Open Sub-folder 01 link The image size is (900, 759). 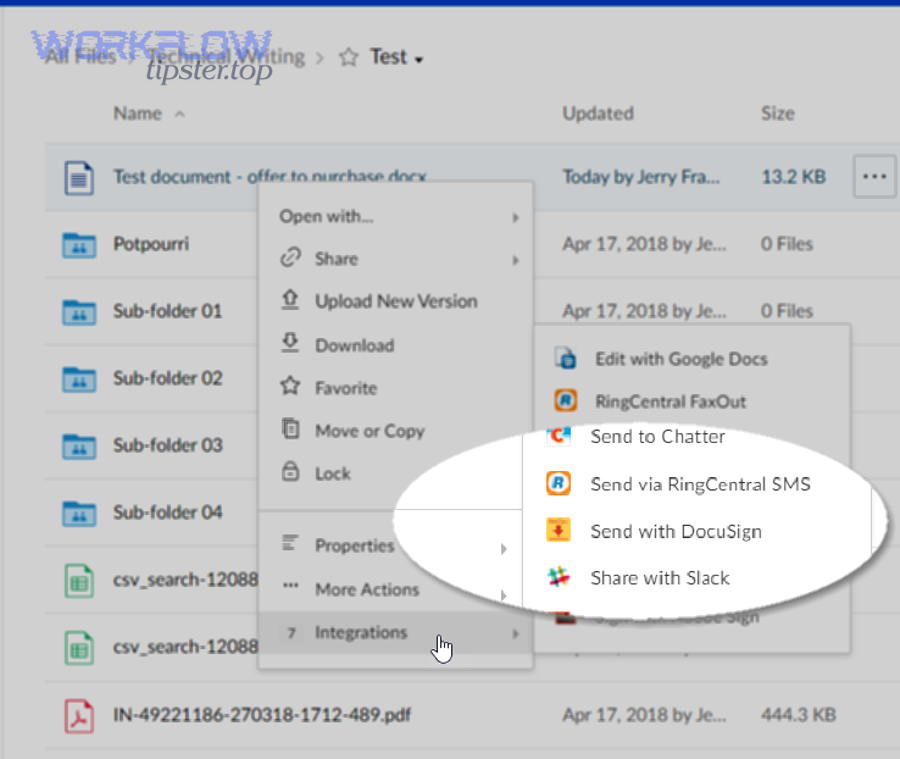168,311
